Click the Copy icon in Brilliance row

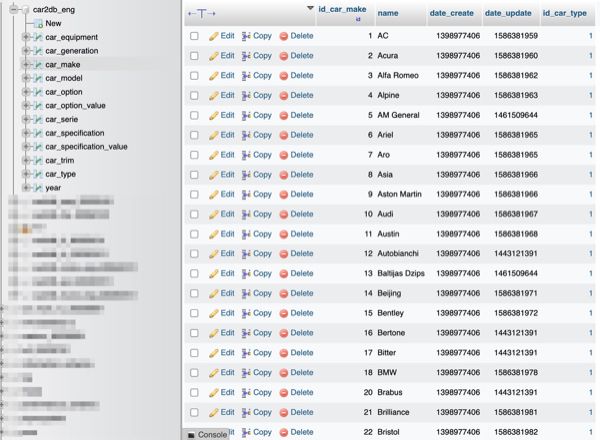point(246,412)
